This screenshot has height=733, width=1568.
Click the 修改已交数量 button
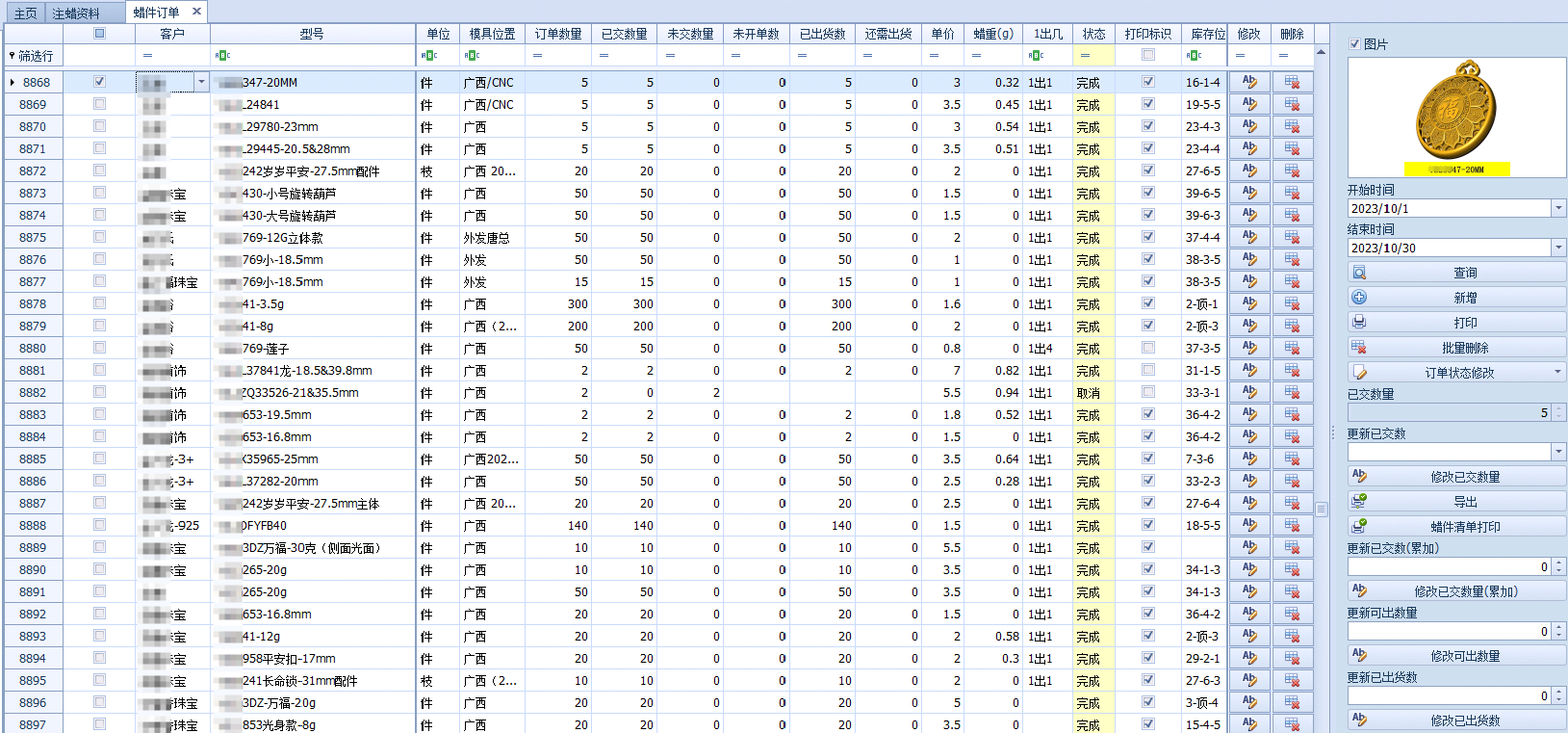click(x=1456, y=477)
